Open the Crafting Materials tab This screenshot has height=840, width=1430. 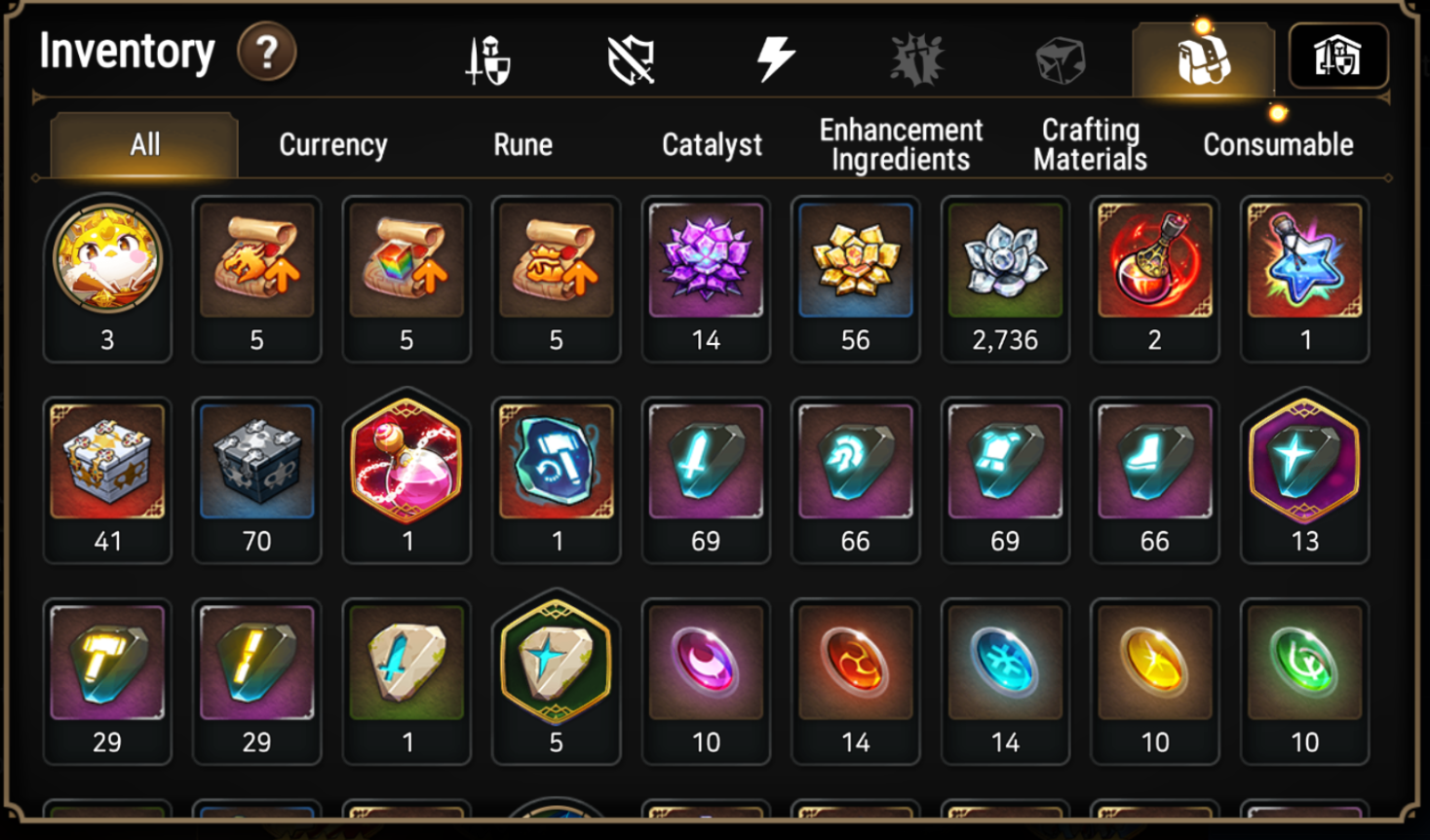click(x=1090, y=145)
